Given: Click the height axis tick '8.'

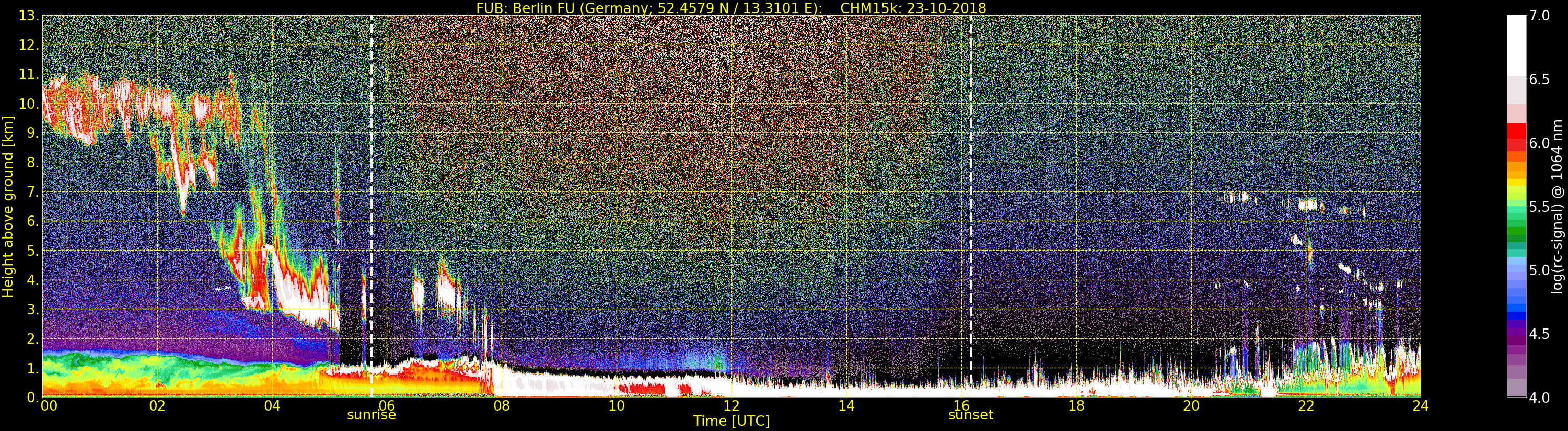Looking at the screenshot, I should (33, 163).
